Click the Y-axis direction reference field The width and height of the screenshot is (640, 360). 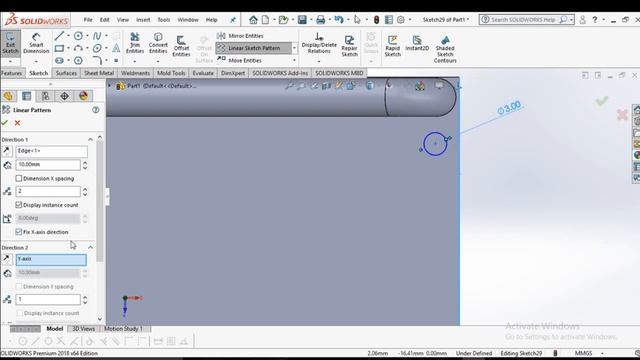[x=51, y=260]
